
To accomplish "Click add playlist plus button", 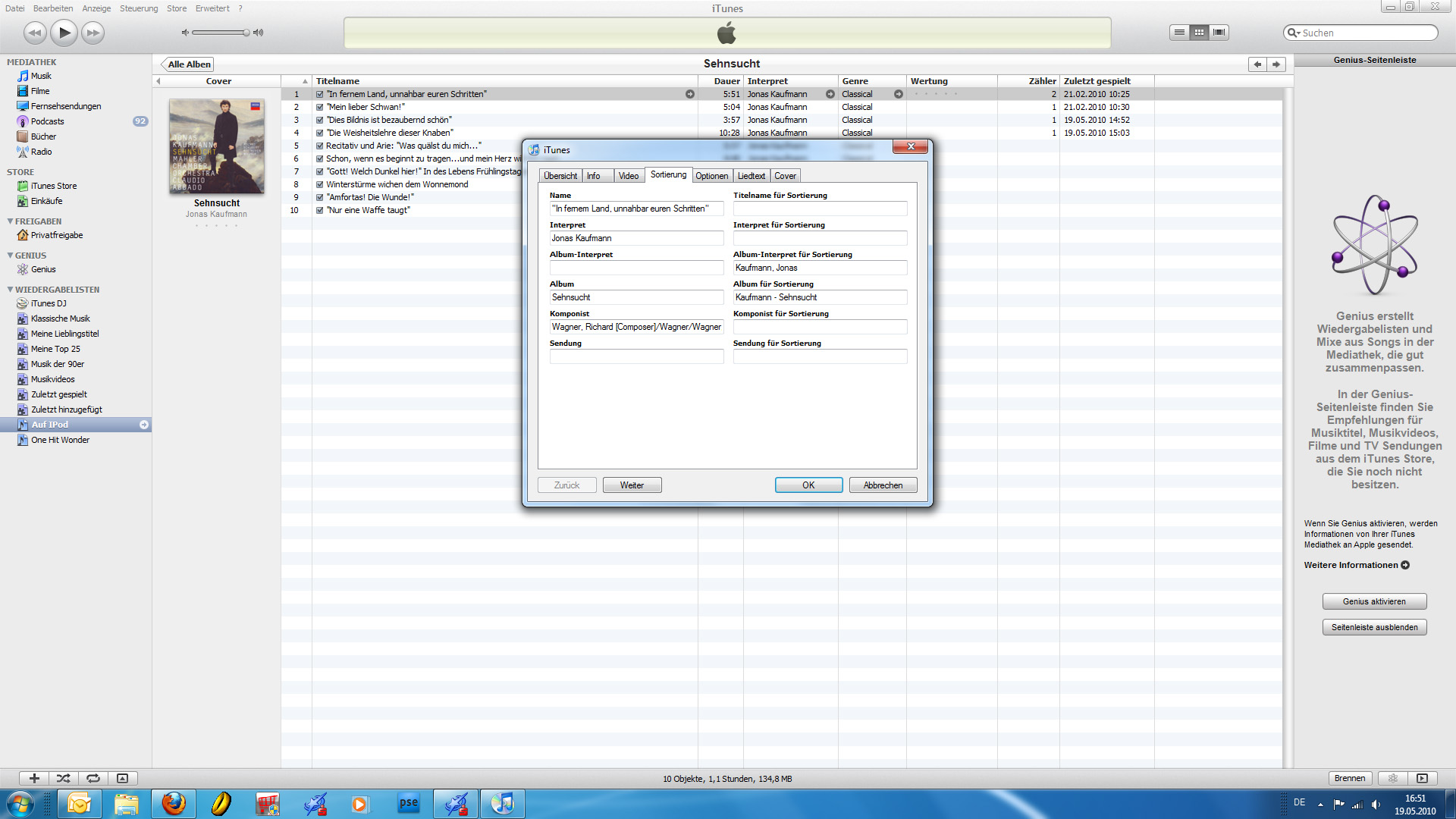I will click(34, 778).
